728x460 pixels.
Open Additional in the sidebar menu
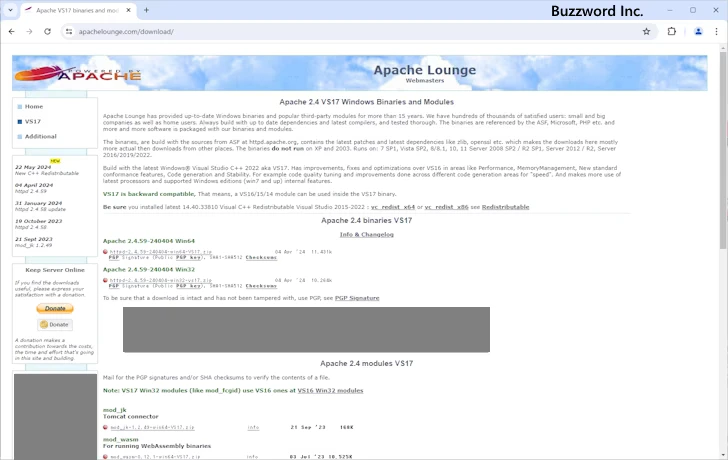coord(40,136)
